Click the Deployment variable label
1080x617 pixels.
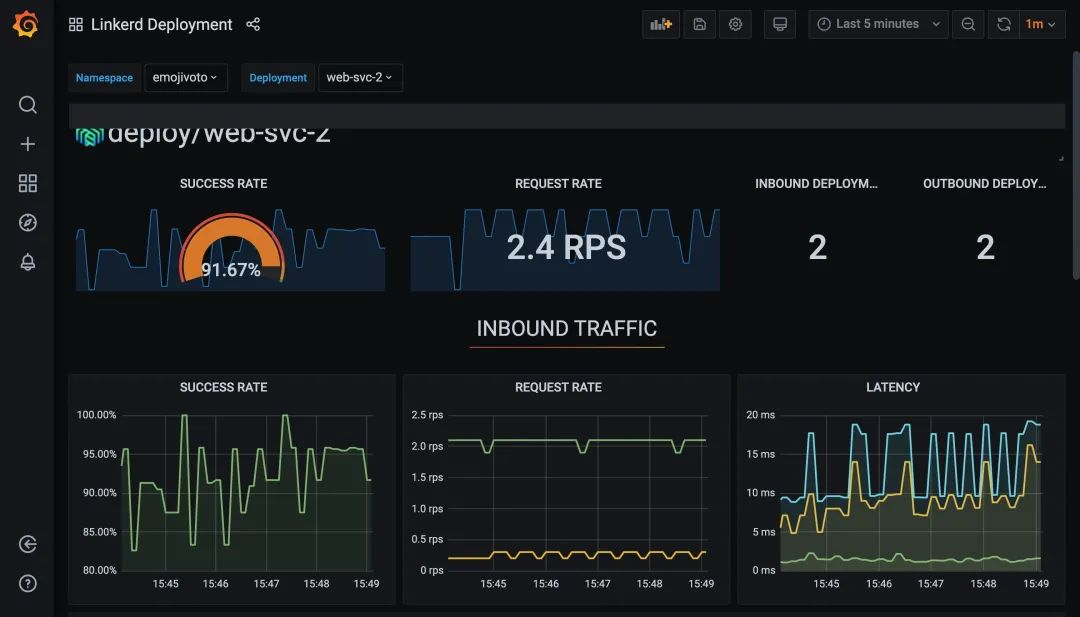pyautogui.click(x=278, y=78)
